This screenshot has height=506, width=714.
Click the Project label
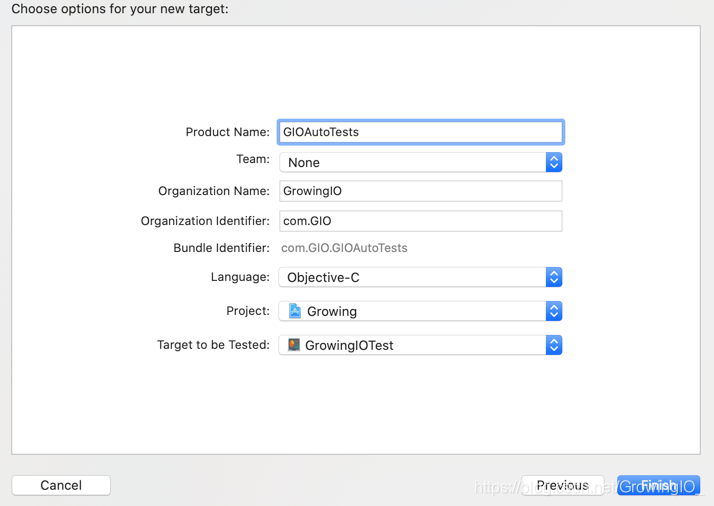pos(248,311)
